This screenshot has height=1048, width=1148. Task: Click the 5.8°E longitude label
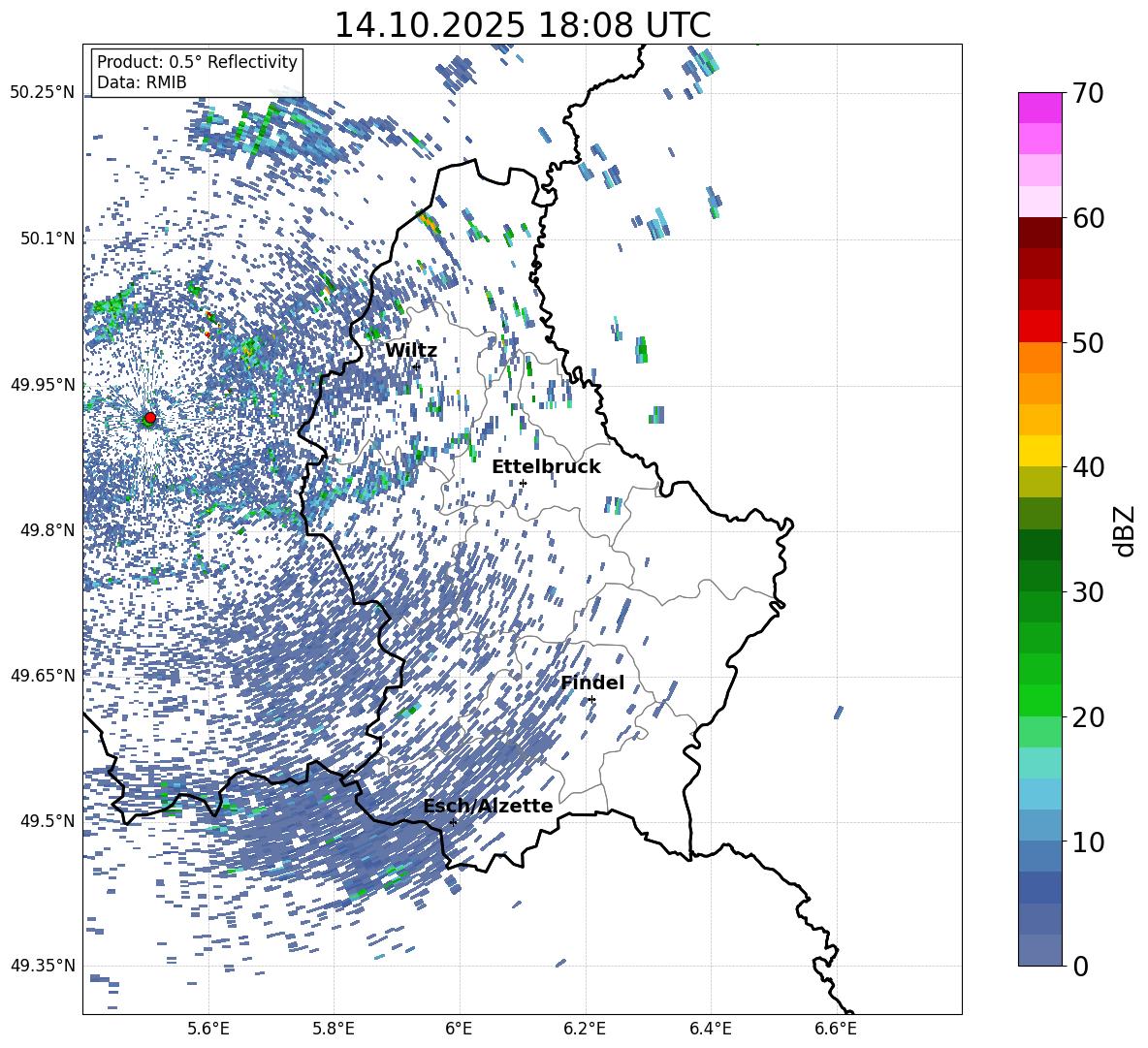coord(334,1029)
